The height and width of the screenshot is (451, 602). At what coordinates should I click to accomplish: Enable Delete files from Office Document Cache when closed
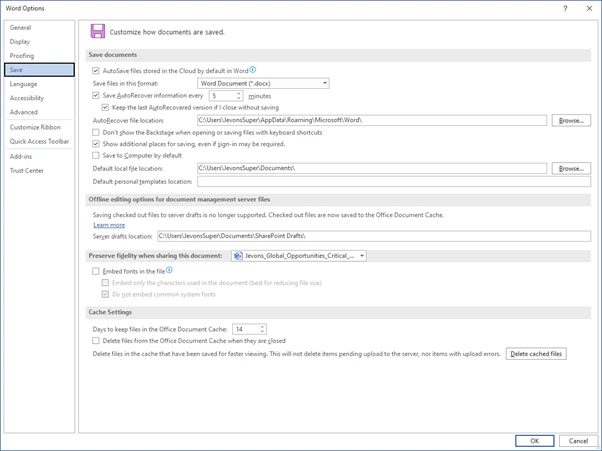tap(96, 340)
